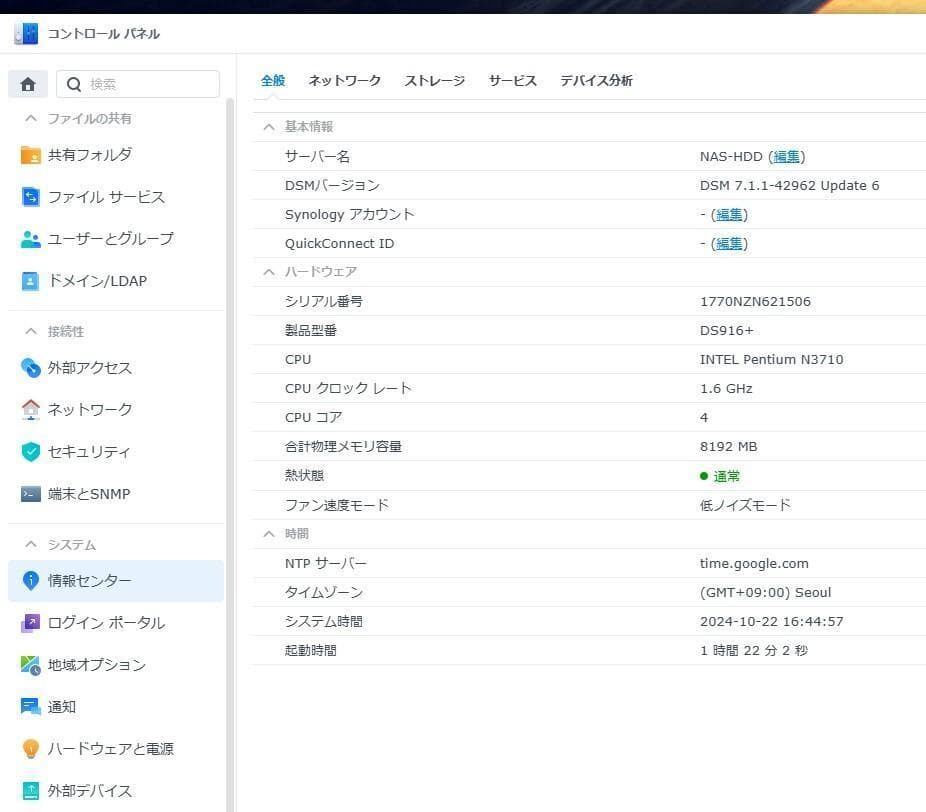Collapse the ハードウェア section
The width and height of the screenshot is (926, 812).
268,271
